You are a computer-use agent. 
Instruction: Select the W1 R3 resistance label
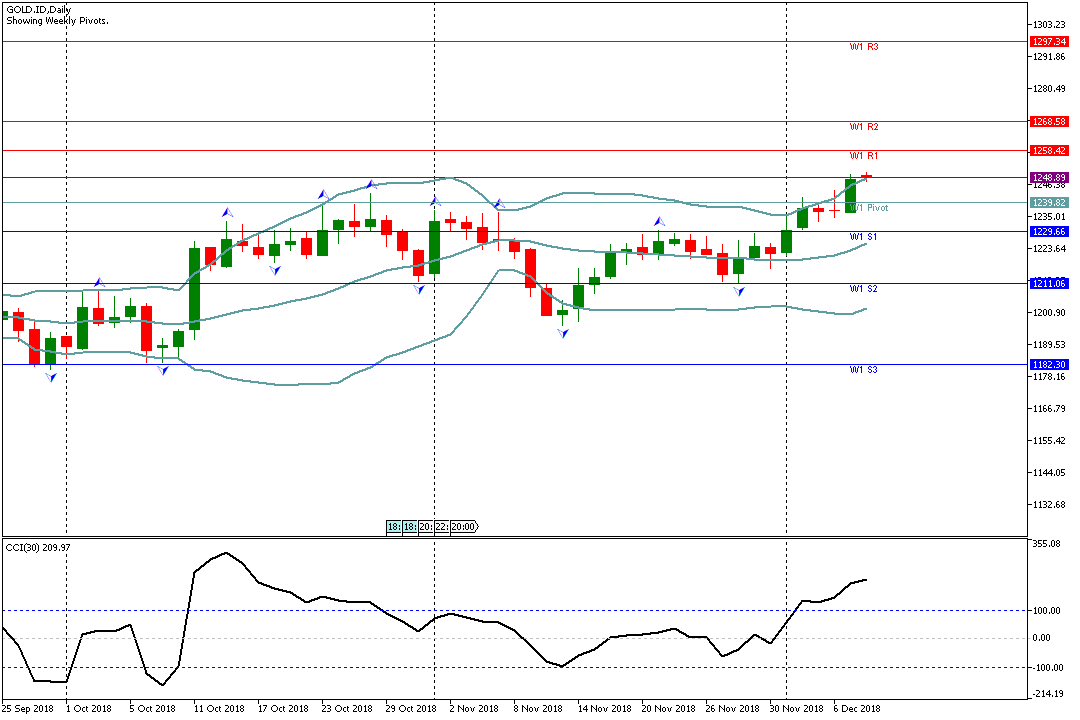click(864, 47)
